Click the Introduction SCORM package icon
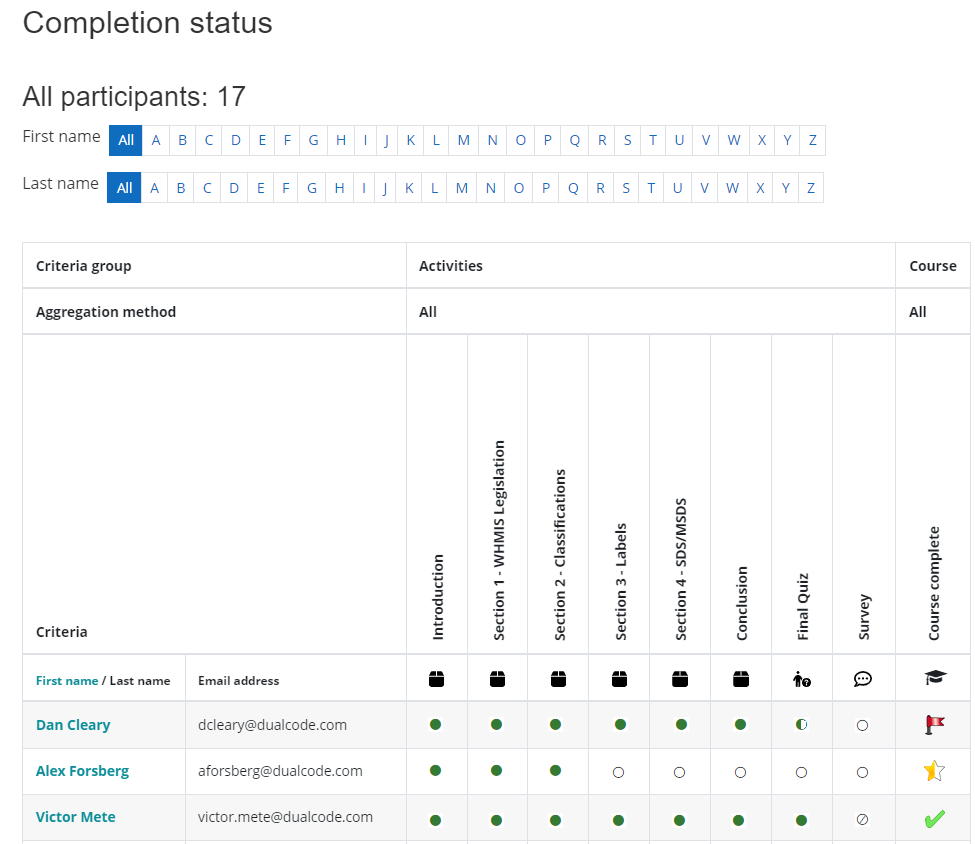This screenshot has width=975, height=844. 436,679
